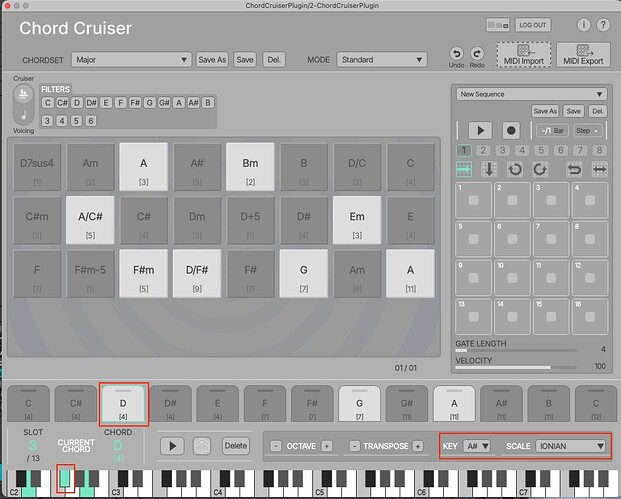
Task: Open the SCALE IONIAN dropdown
Action: point(570,446)
